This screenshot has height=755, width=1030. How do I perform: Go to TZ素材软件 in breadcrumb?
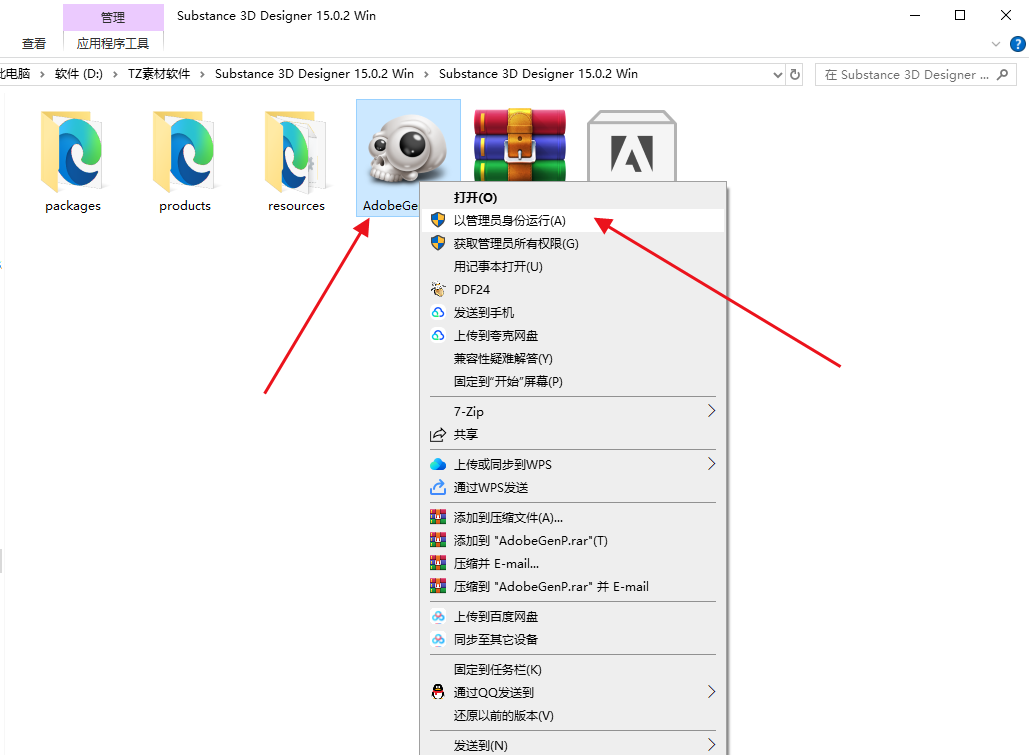coord(159,74)
